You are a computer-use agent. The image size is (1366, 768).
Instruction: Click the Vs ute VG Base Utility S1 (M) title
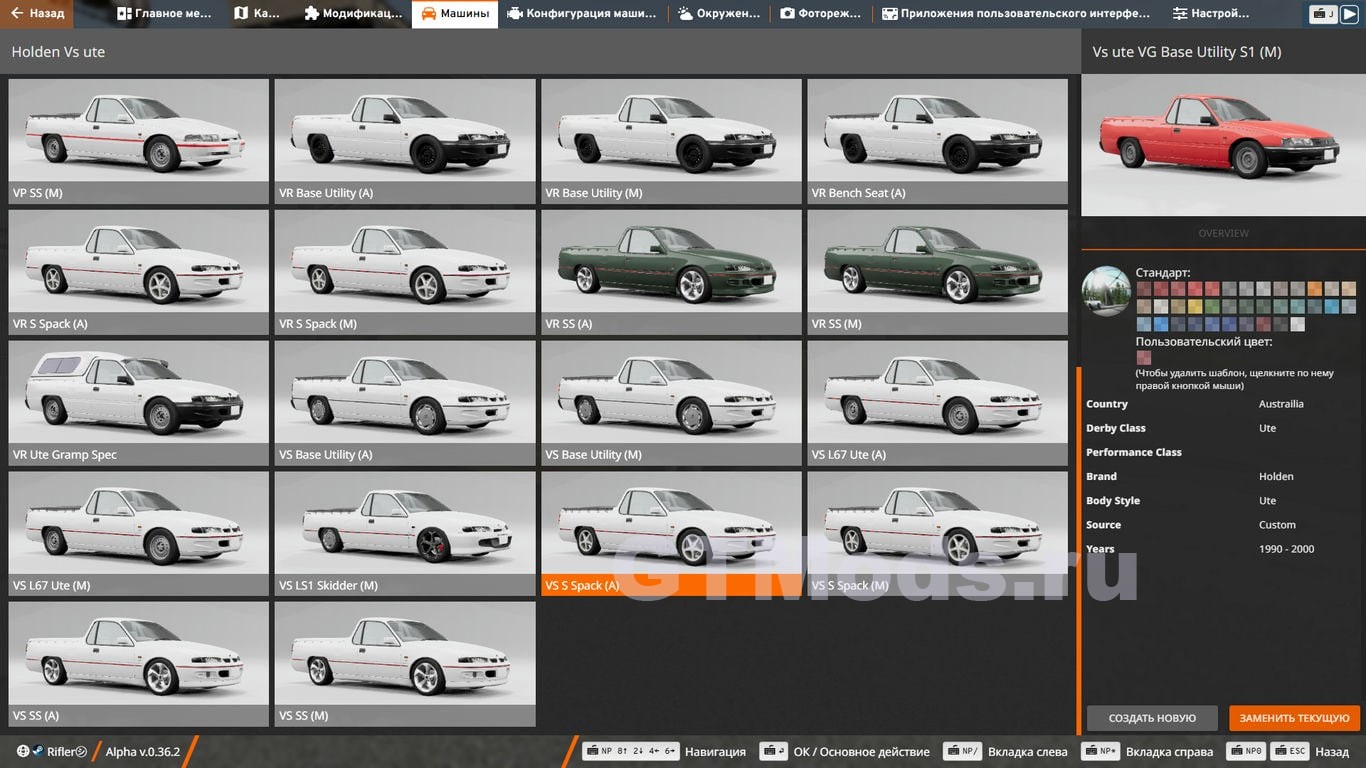click(x=1187, y=52)
